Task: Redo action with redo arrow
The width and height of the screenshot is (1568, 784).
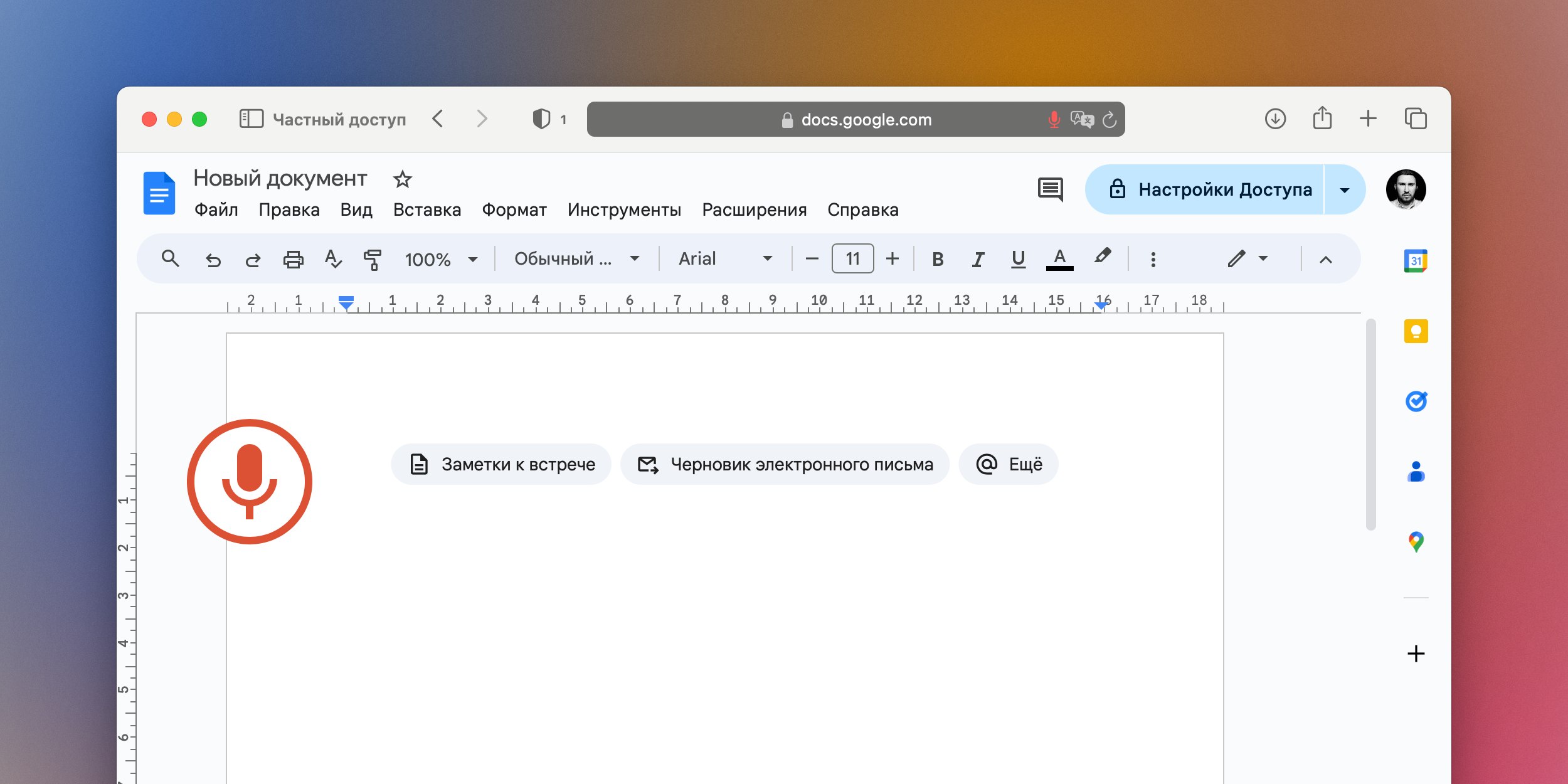Action: [253, 259]
